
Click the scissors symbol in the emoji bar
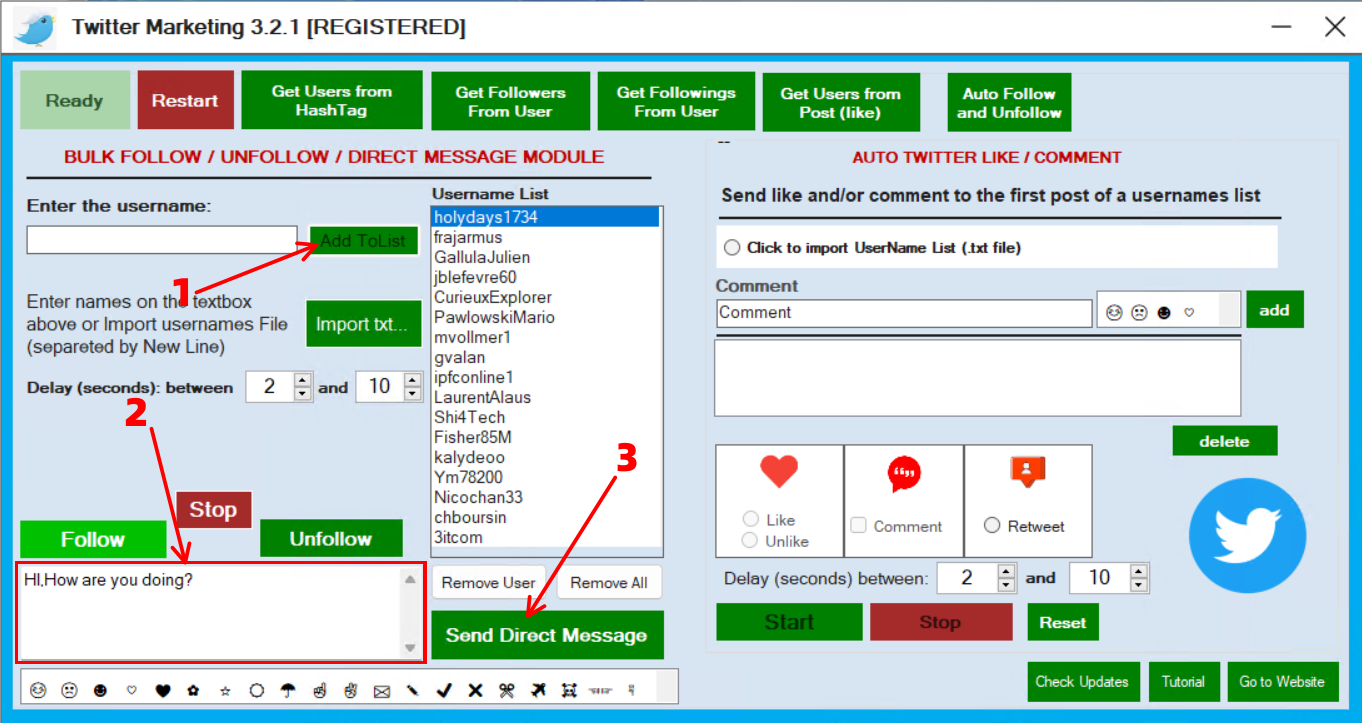(x=506, y=690)
